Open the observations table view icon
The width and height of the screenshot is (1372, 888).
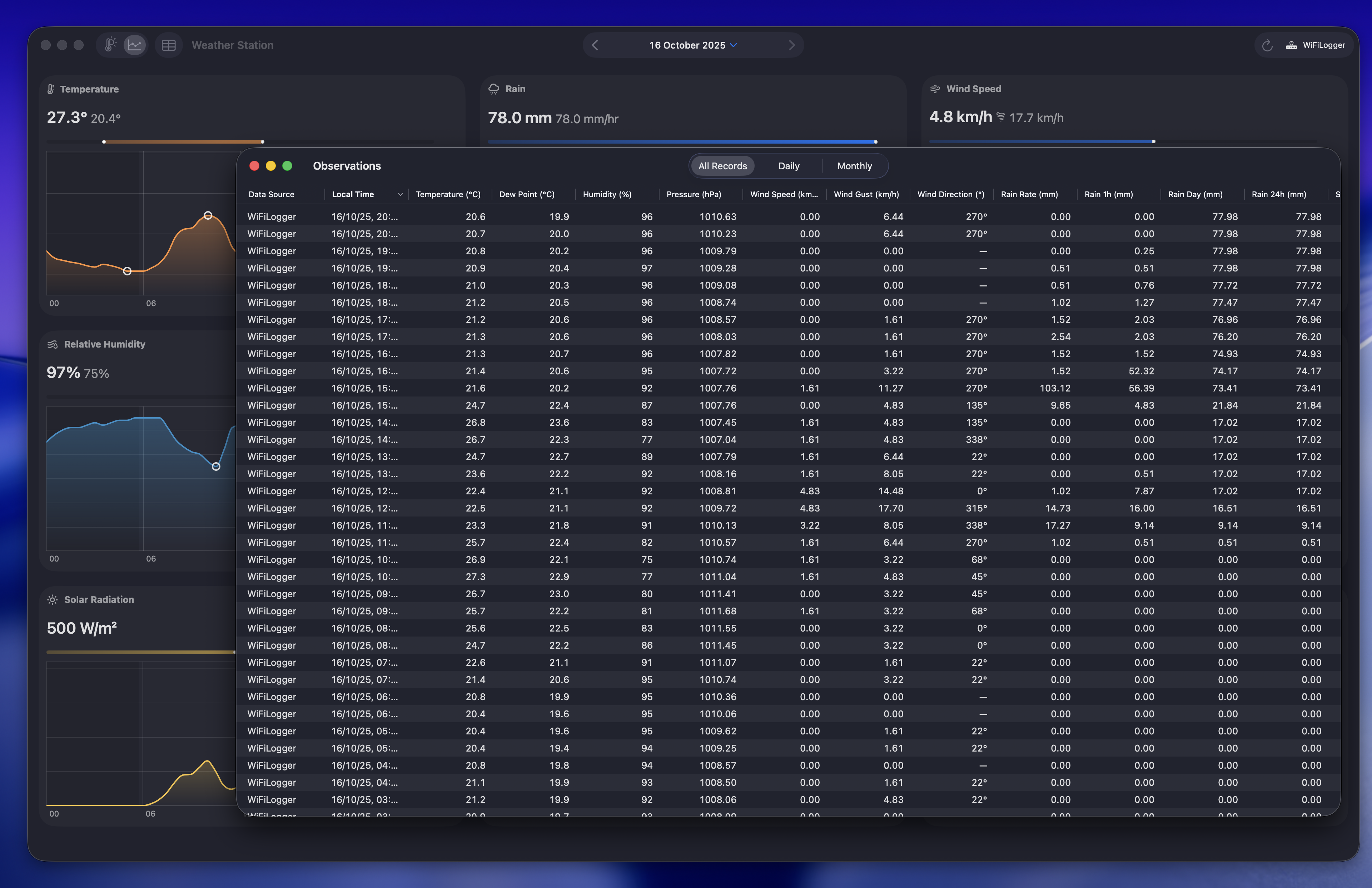pos(168,45)
